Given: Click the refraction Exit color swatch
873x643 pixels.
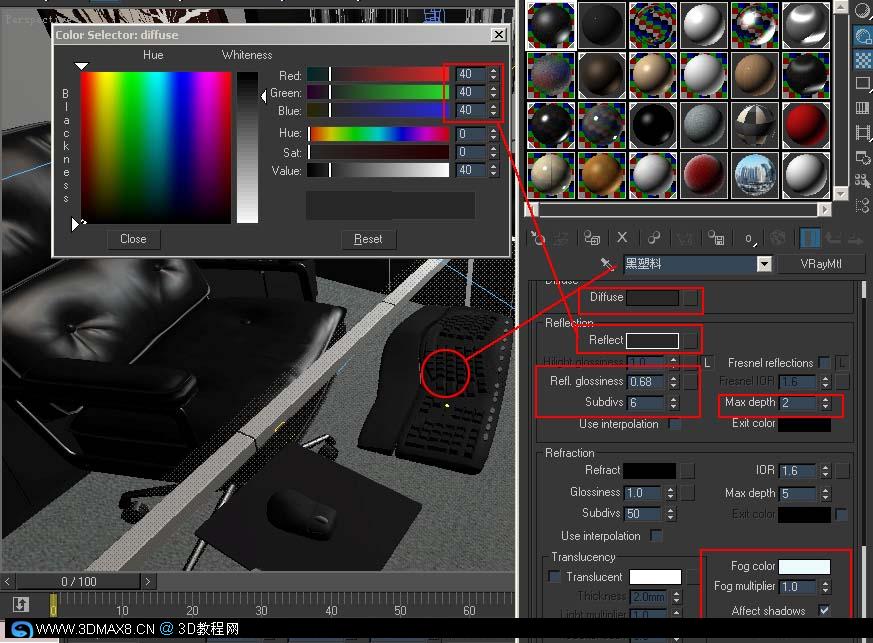Looking at the screenshot, I should pos(804,514).
